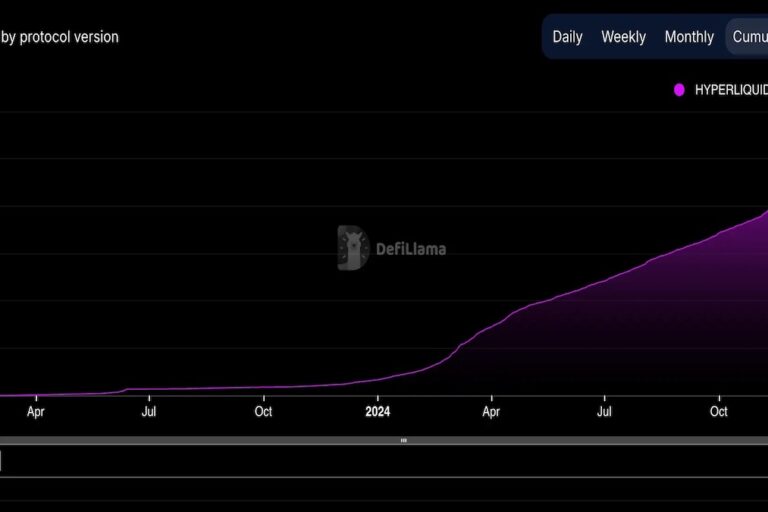
Task: Click the first Jul axis label
Action: click(x=149, y=412)
